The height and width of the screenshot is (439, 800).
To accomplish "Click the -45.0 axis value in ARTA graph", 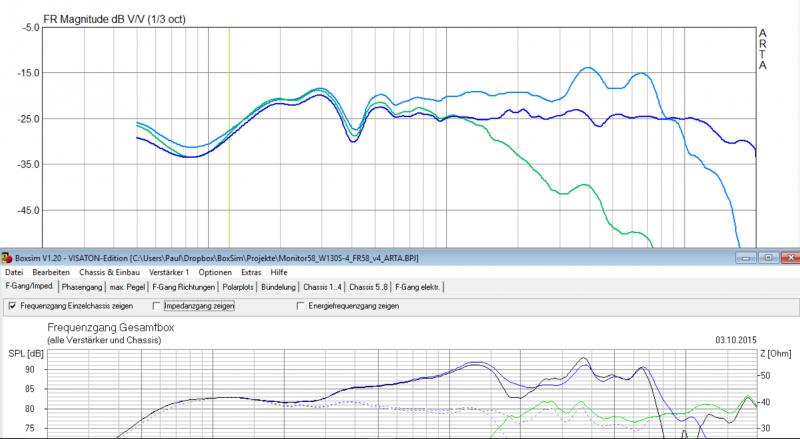I will 30,210.
